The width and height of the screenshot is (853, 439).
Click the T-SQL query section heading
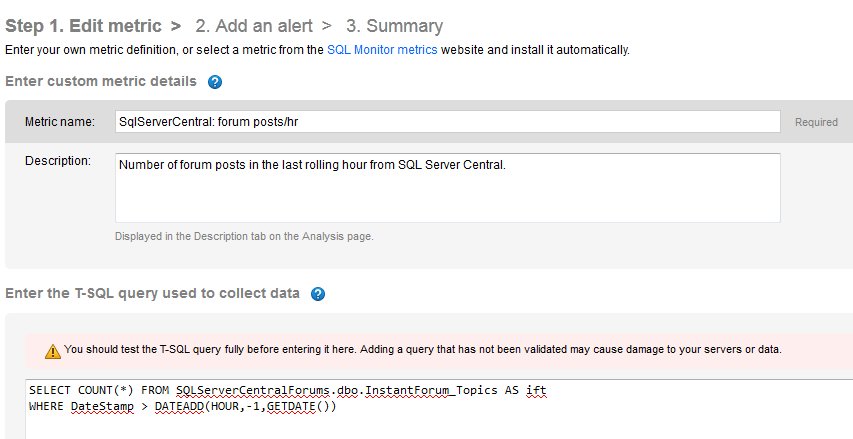click(152, 293)
